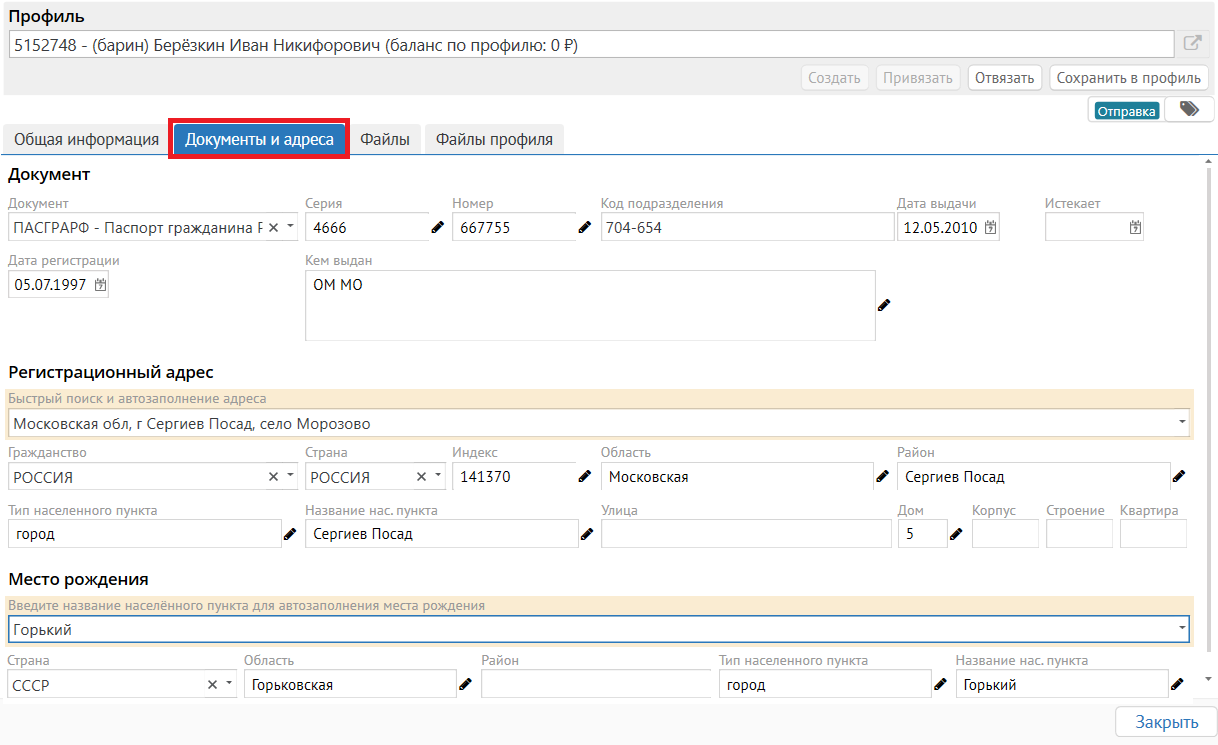This screenshot has height=745, width=1218.
Task: Click into the Улица input field
Action: point(746,534)
